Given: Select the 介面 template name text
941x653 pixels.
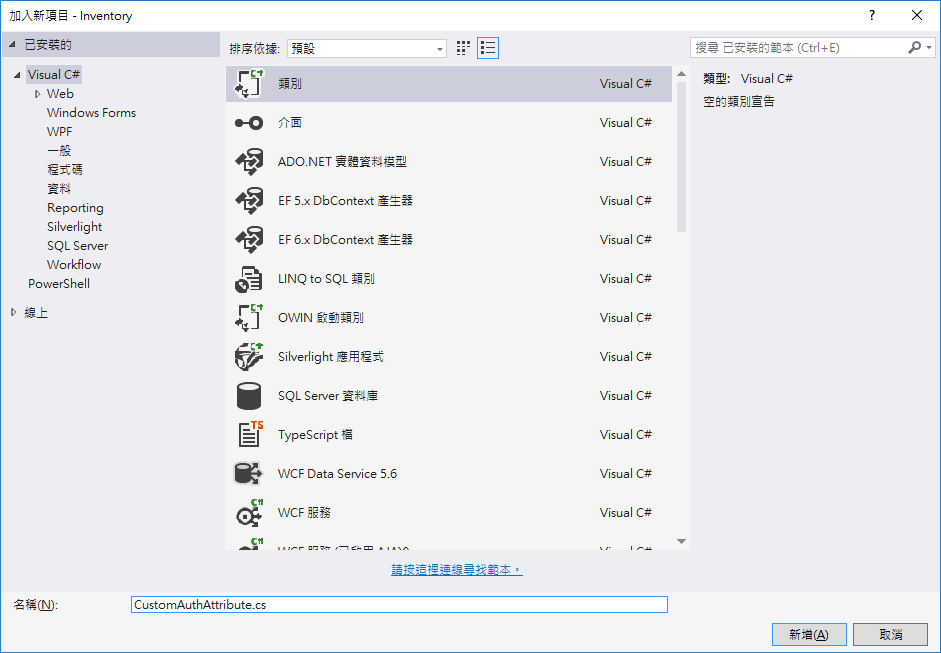Looking at the screenshot, I should click(x=290, y=122).
